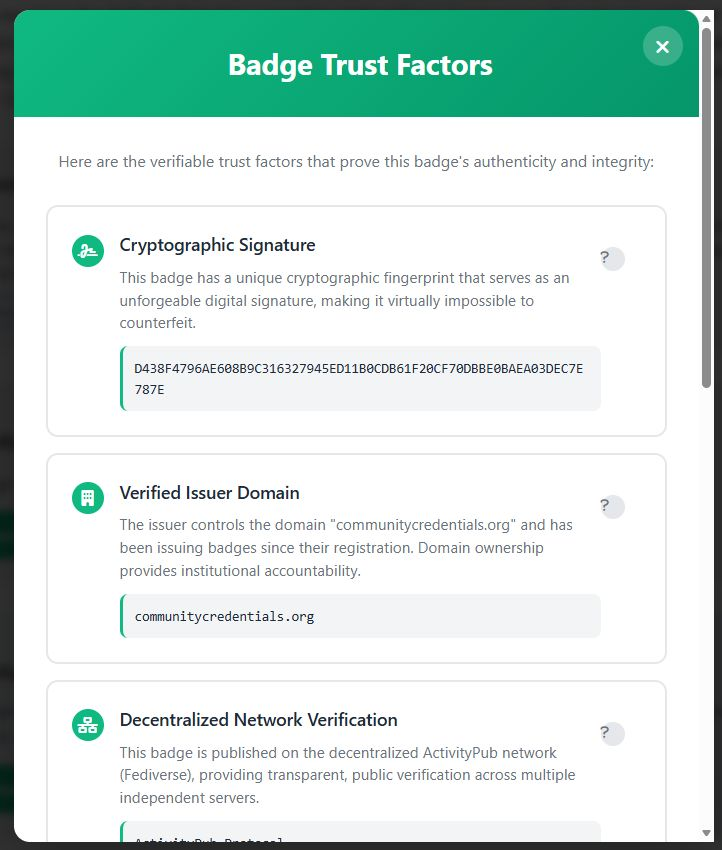Click the unique cryptographic fingerprint description text

(344, 300)
